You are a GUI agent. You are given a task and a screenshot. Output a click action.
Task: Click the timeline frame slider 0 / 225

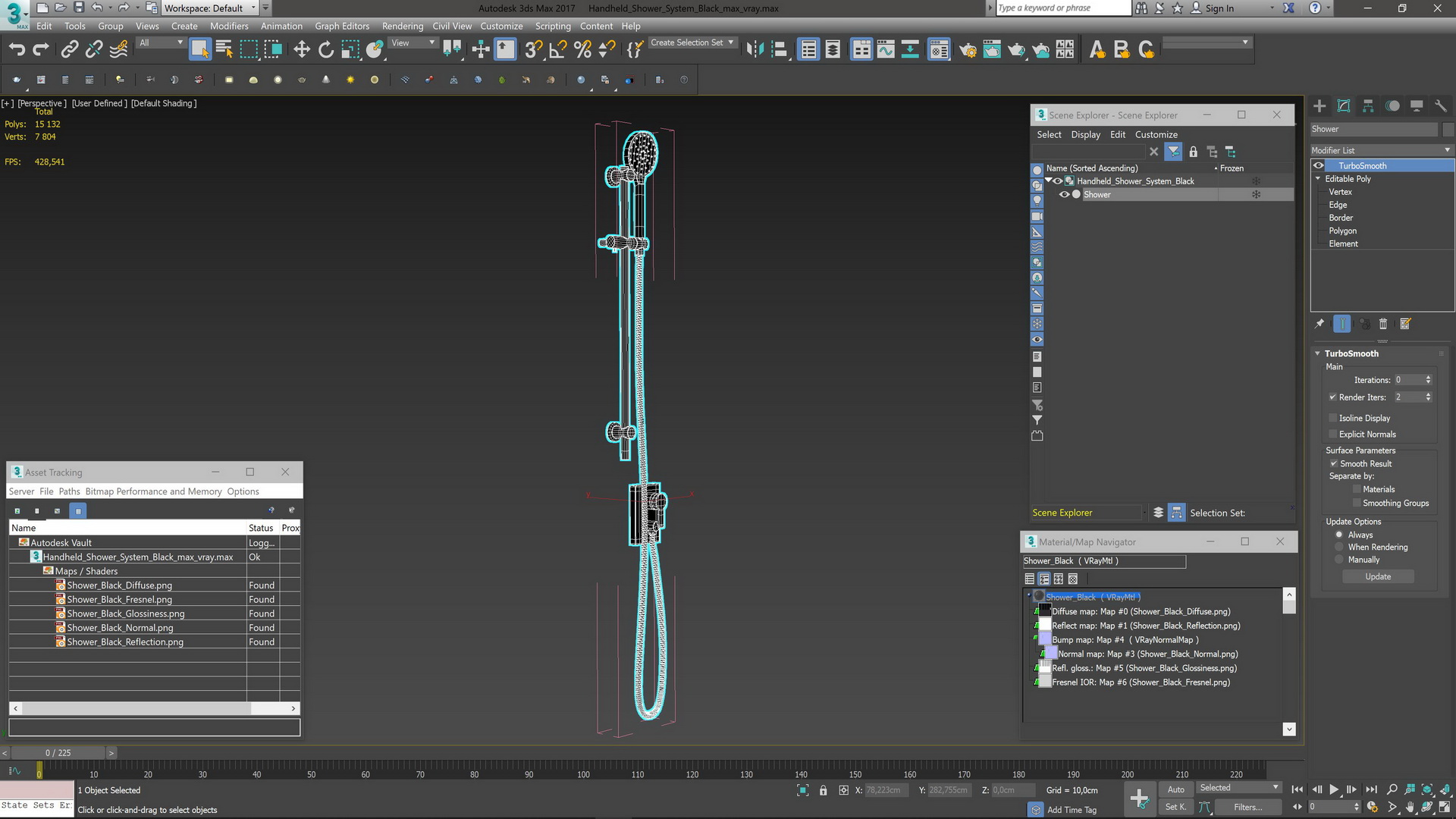pos(58,752)
